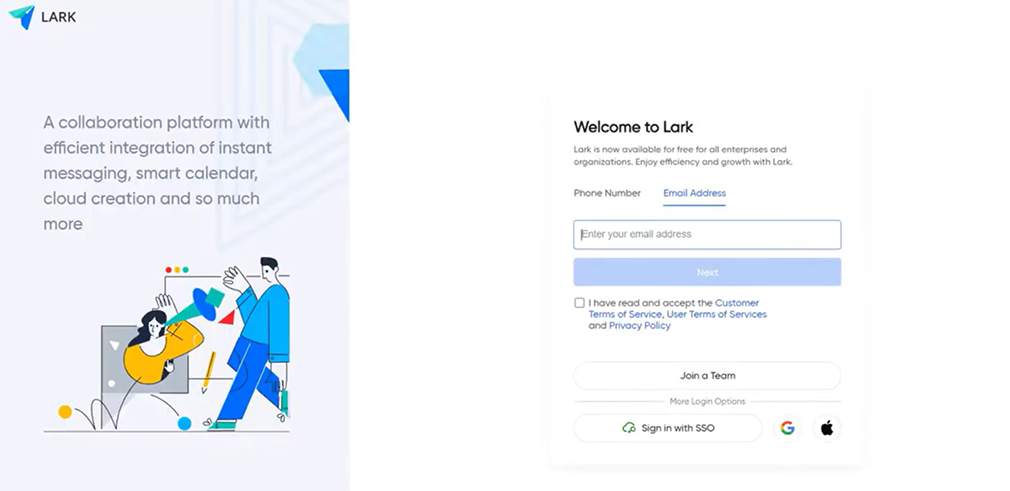Sign in with the Google icon
This screenshot has width=1010, height=491.
(787, 428)
